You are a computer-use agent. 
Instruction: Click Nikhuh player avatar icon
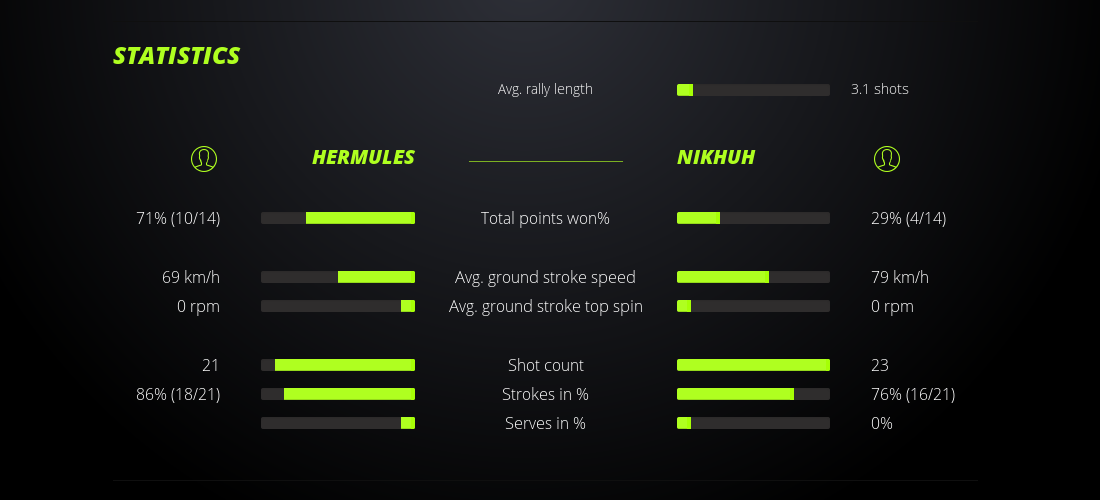[x=887, y=158]
